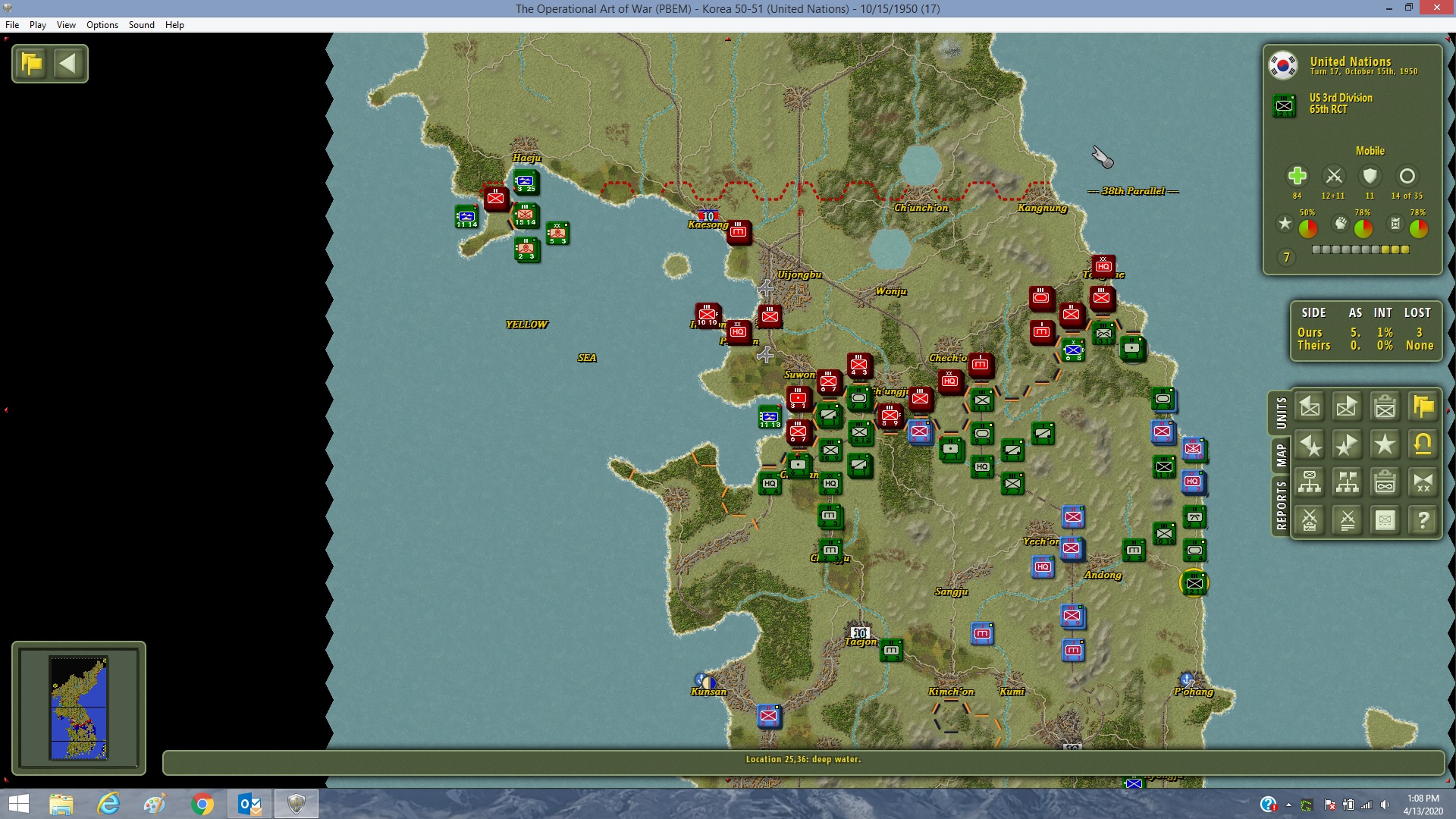1456x819 pixels.
Task: Click the crossed swords with checklist icon
Action: pos(1310,520)
